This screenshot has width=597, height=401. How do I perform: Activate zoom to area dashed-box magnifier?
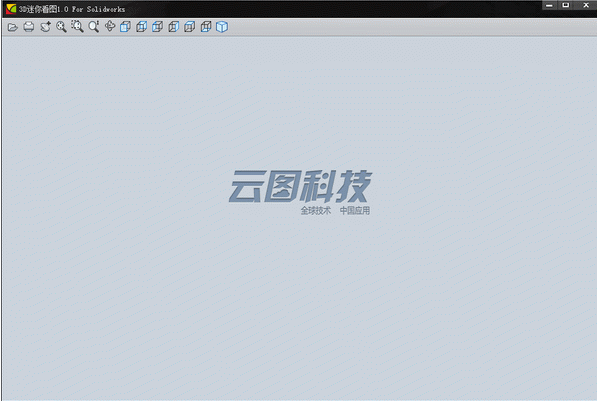[77, 26]
